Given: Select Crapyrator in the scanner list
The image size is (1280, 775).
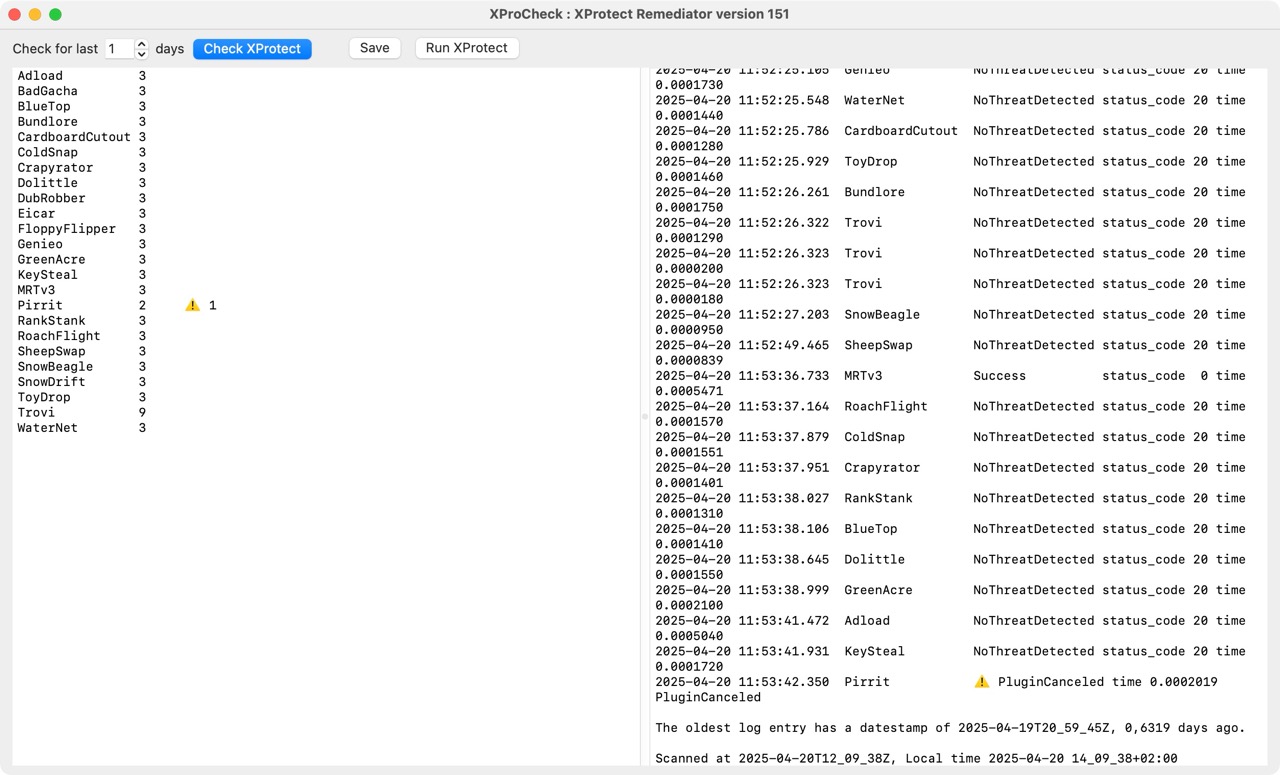Looking at the screenshot, I should tap(55, 168).
